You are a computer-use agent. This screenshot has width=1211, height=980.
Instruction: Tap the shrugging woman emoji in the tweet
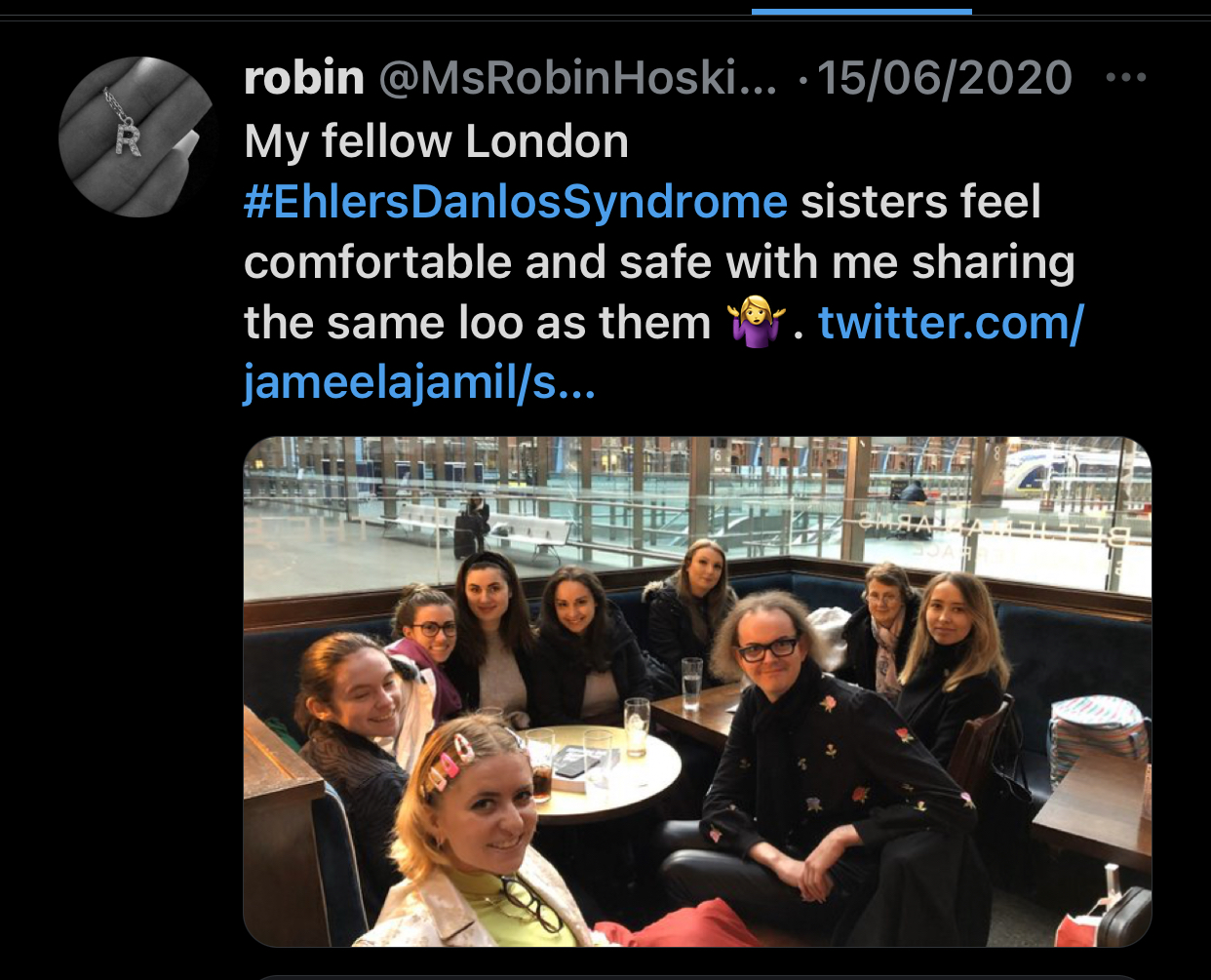click(x=757, y=323)
